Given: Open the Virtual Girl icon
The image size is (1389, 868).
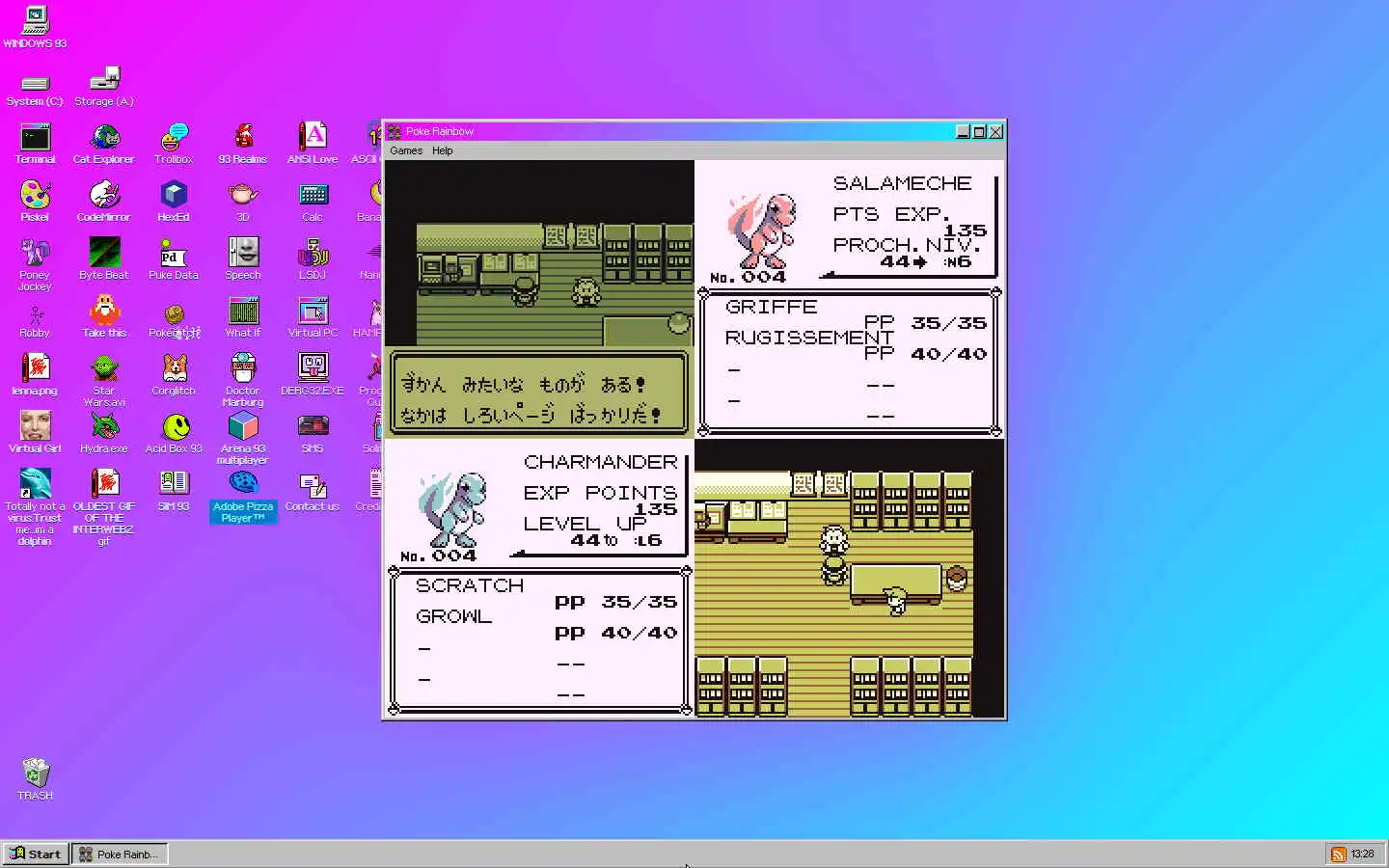Looking at the screenshot, I should [x=35, y=434].
